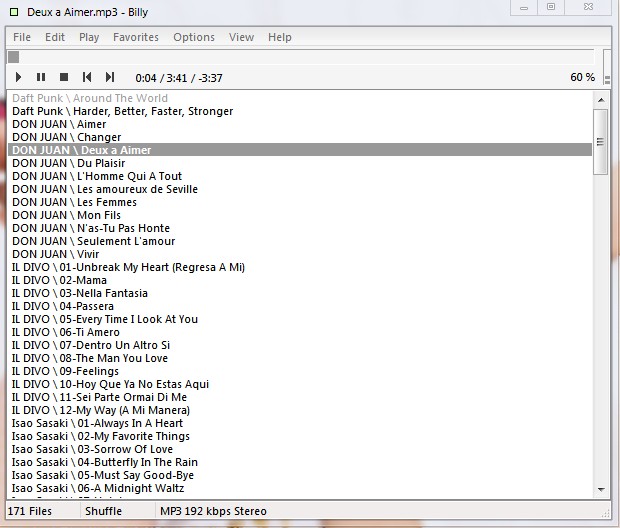Select IL DIVO \ 07-Dentro Un Altro Si
This screenshot has height=528, width=620.
300,345
